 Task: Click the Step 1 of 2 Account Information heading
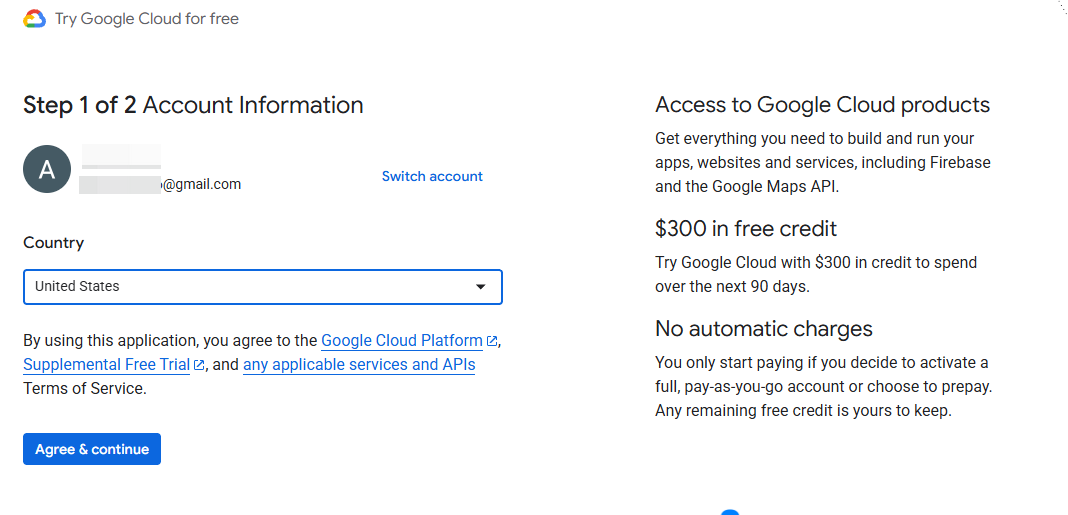[x=193, y=105]
